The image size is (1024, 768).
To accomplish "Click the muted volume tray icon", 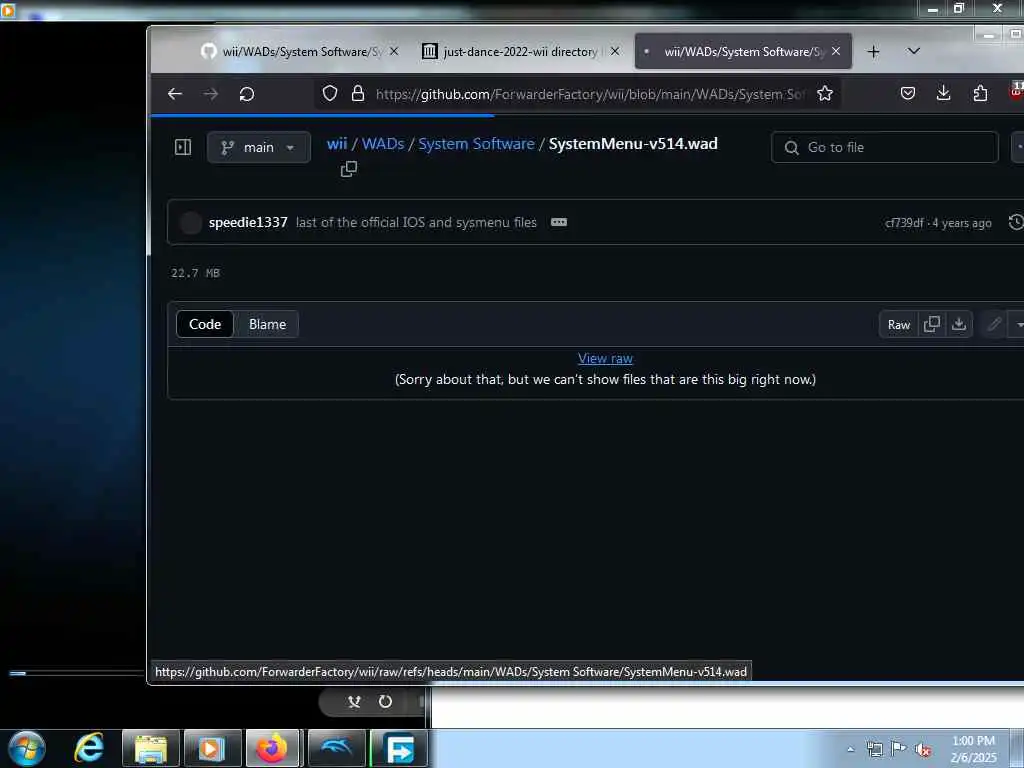I will pos(923,749).
